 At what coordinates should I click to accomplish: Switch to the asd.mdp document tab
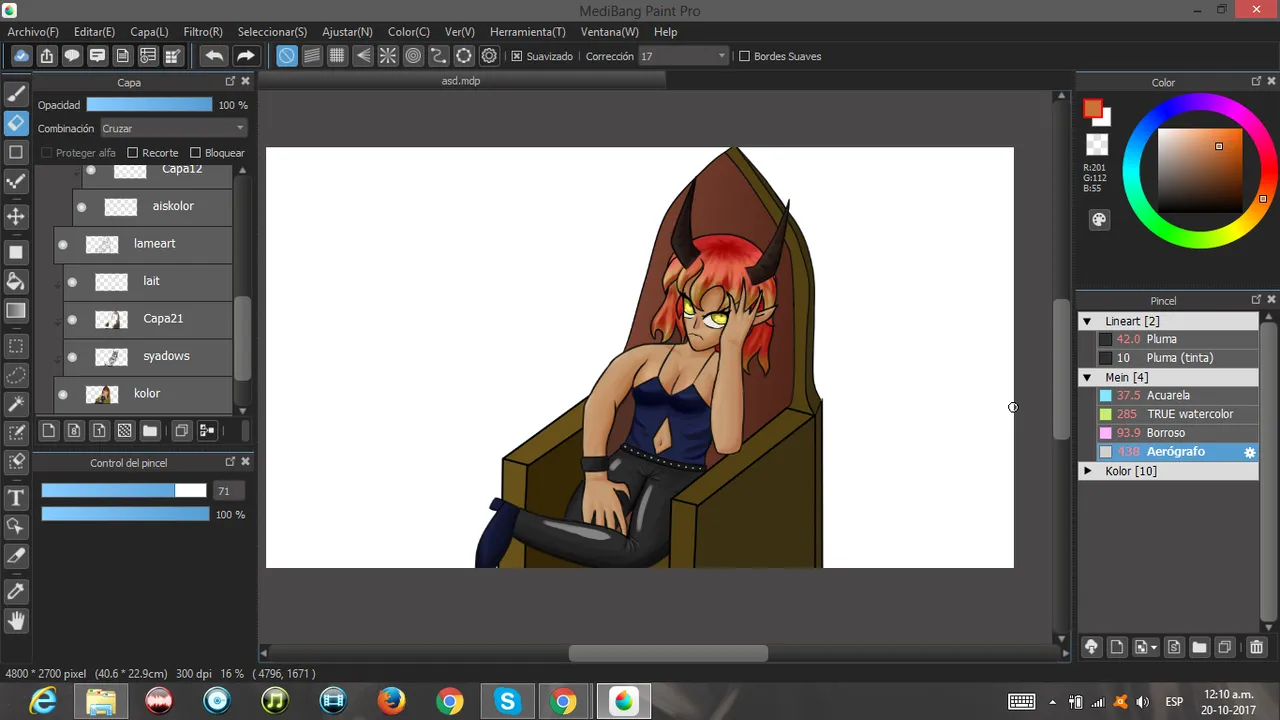[461, 81]
